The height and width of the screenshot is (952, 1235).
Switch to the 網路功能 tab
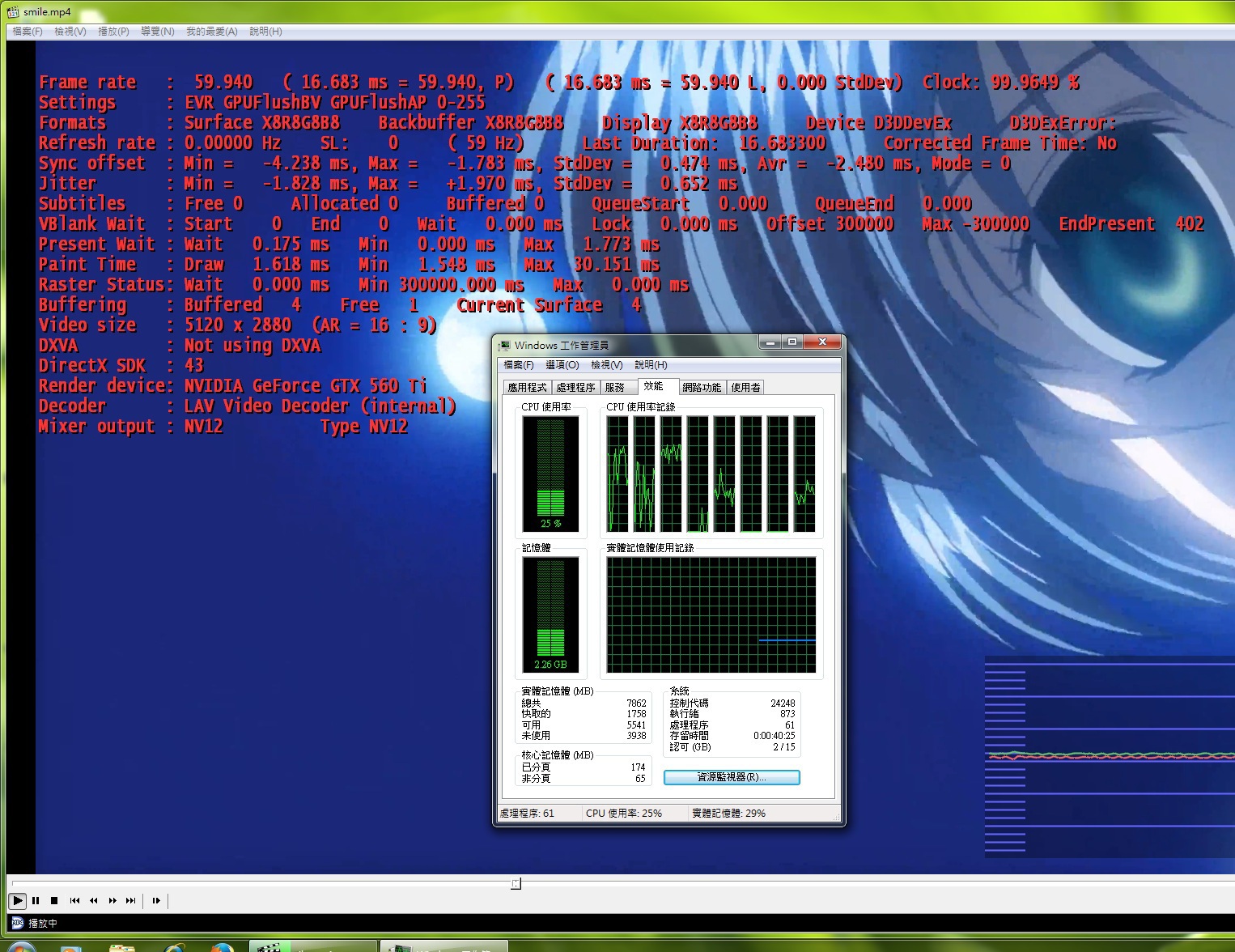pos(702,388)
